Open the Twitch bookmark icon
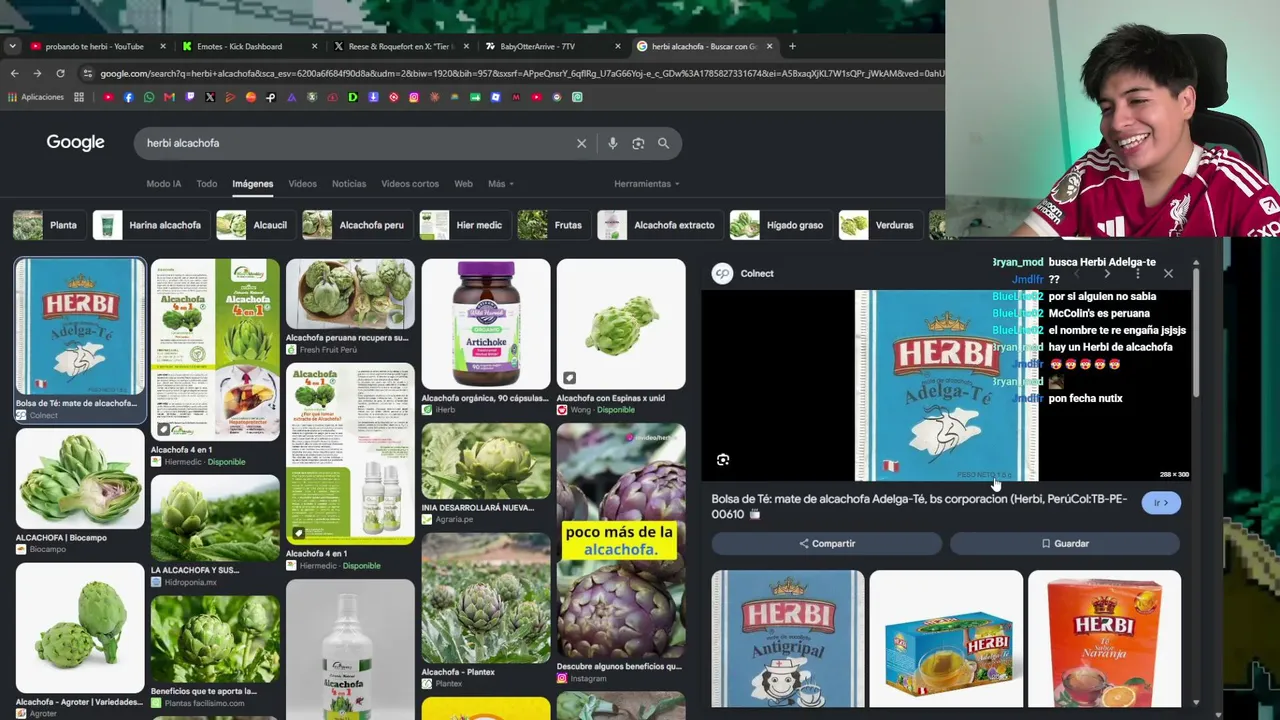1280x720 pixels. click(190, 97)
